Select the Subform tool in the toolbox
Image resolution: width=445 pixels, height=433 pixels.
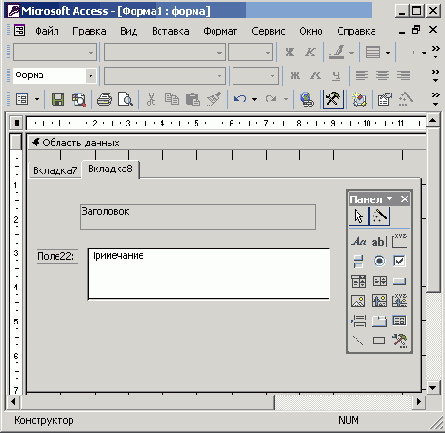click(x=399, y=321)
